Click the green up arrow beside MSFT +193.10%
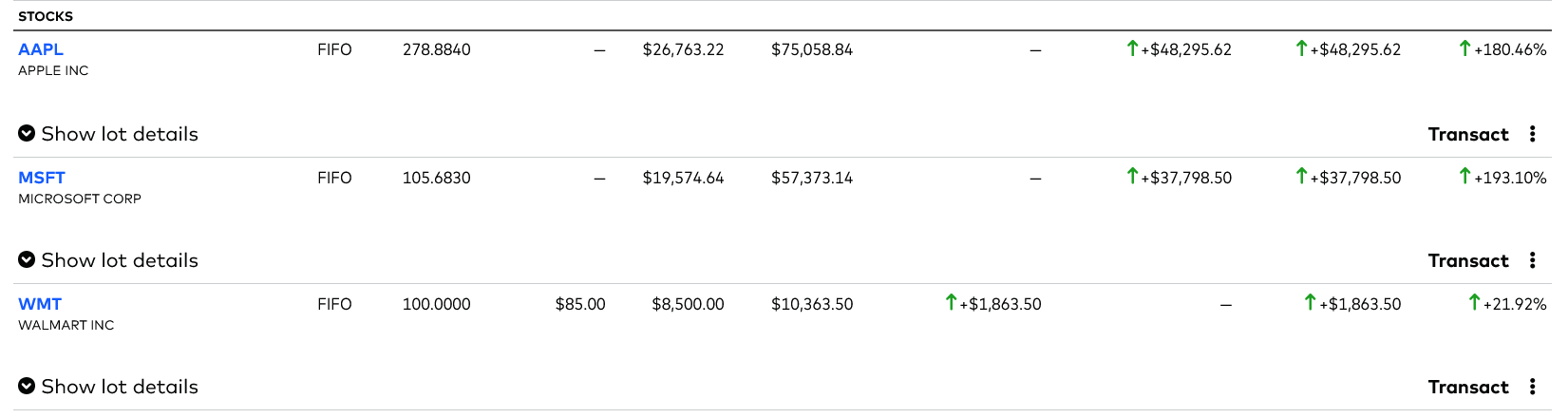 (1464, 176)
